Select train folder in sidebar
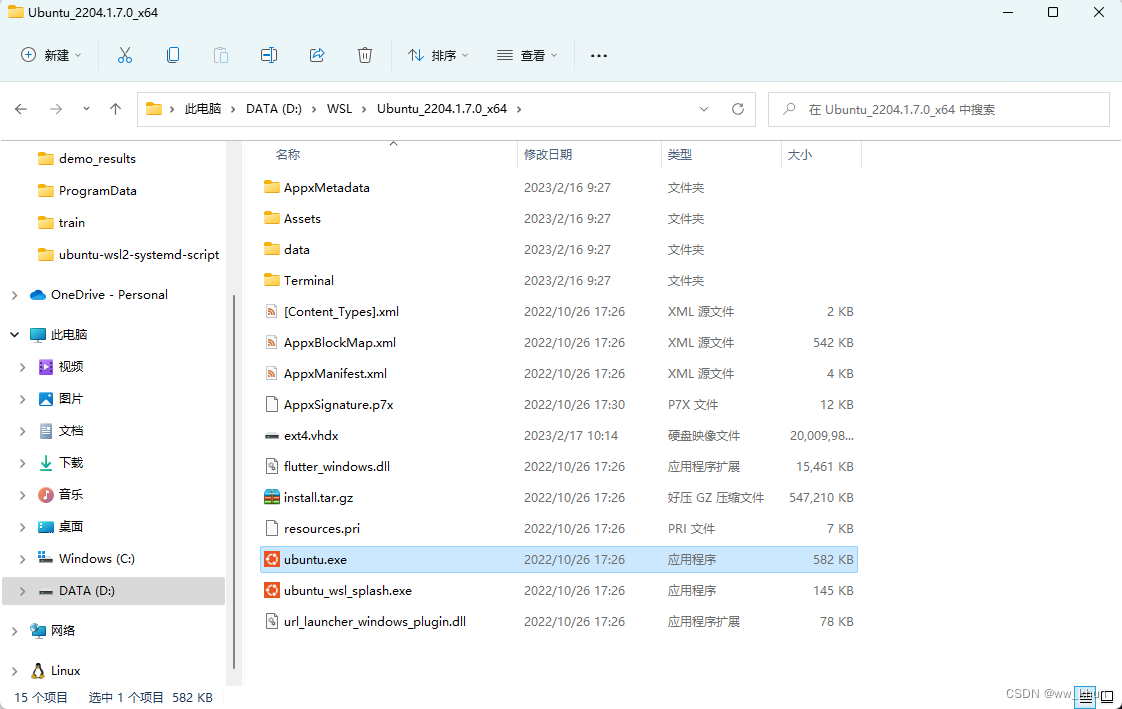 tap(72, 223)
